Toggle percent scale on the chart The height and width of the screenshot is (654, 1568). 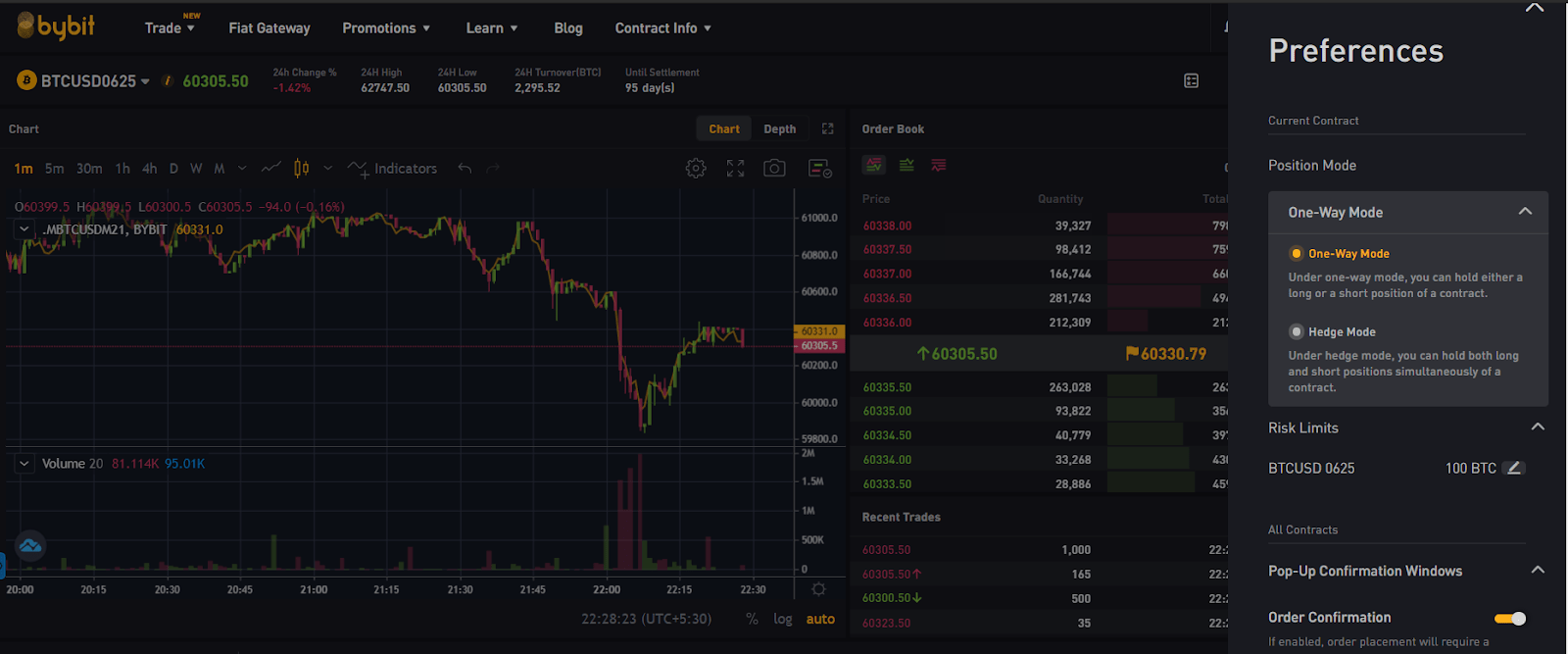pos(752,619)
